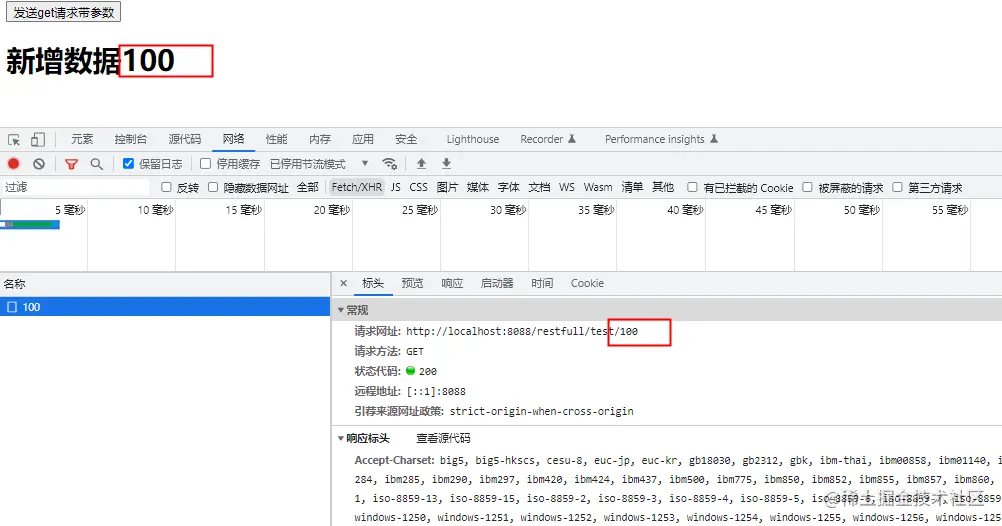Filter requests by Fetch/XHR type
Image resolution: width=1002 pixels, height=526 pixels.
click(357, 187)
